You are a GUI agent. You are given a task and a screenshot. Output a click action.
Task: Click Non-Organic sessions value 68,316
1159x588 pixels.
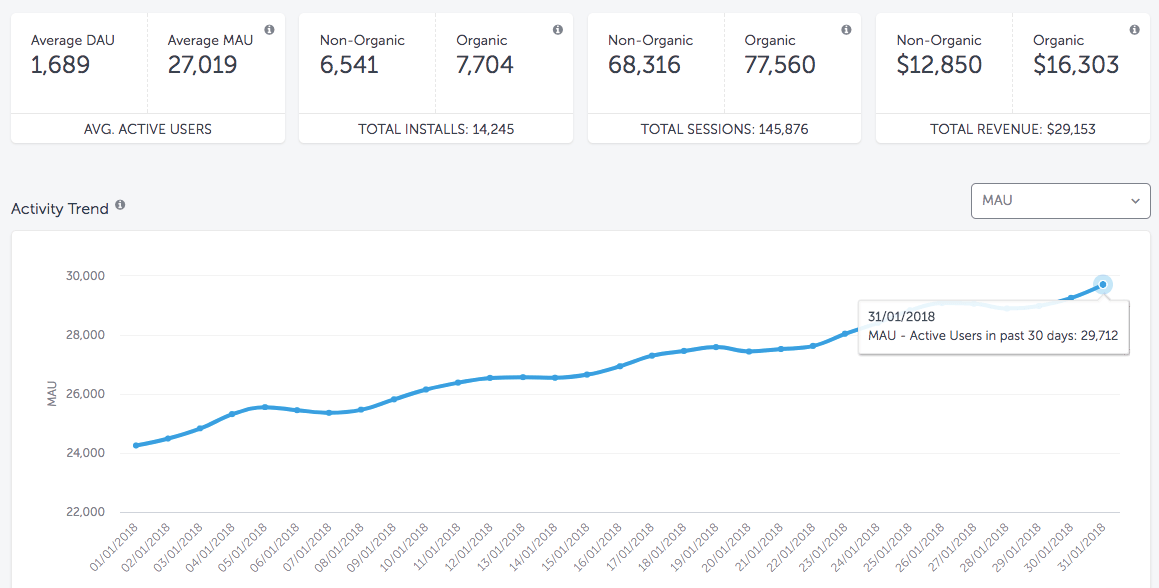pyautogui.click(x=645, y=65)
